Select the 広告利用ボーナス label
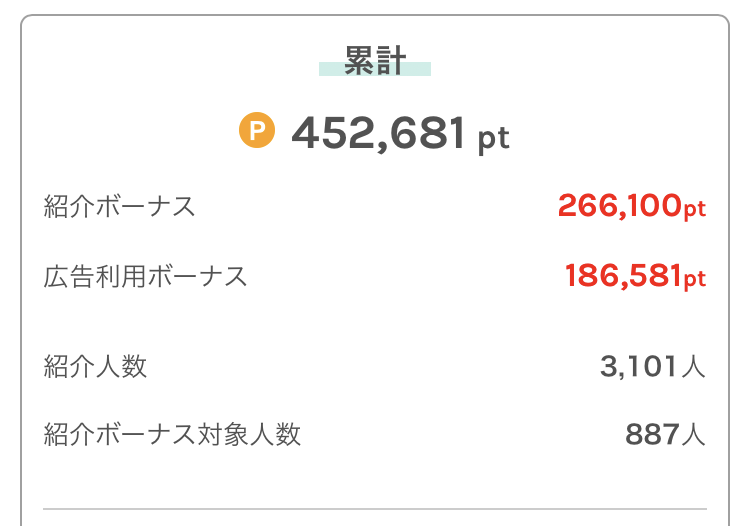 pos(145,276)
